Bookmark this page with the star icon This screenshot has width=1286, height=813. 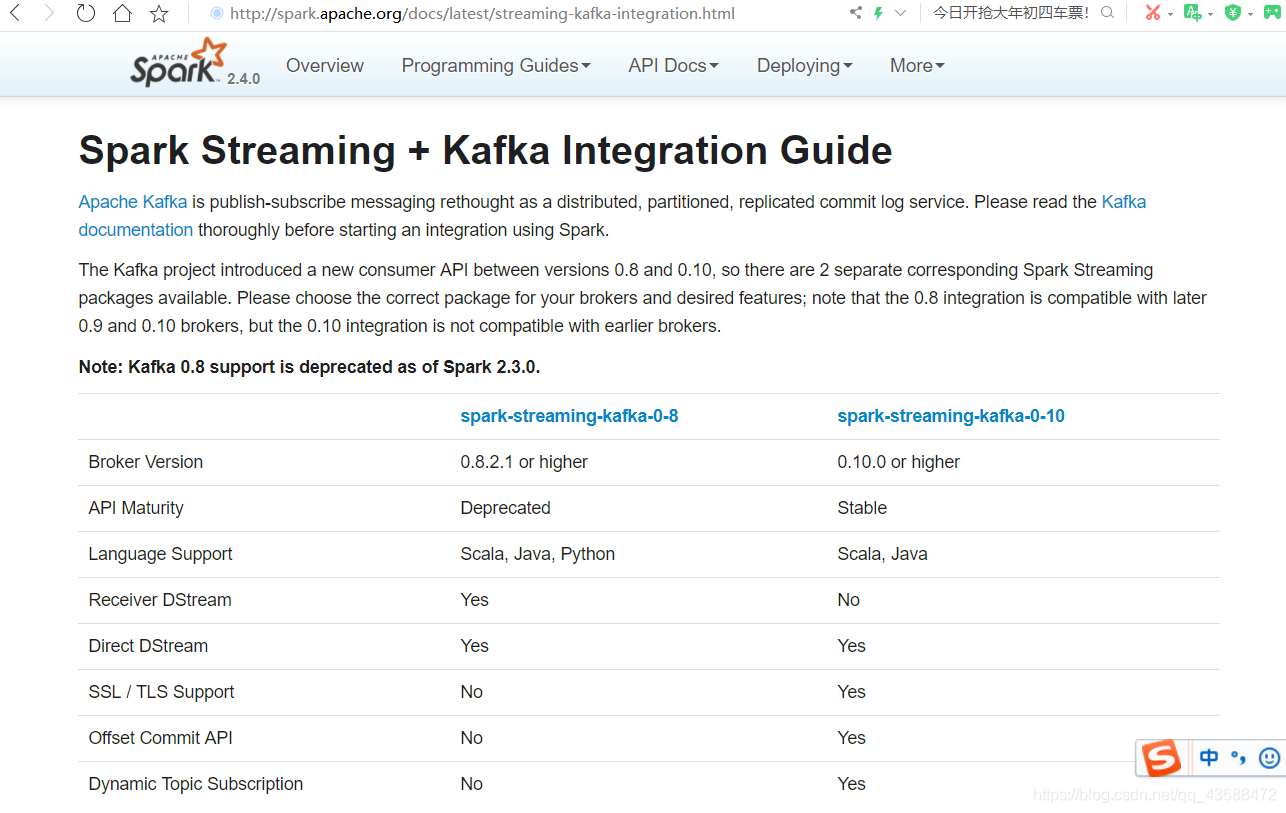(159, 13)
